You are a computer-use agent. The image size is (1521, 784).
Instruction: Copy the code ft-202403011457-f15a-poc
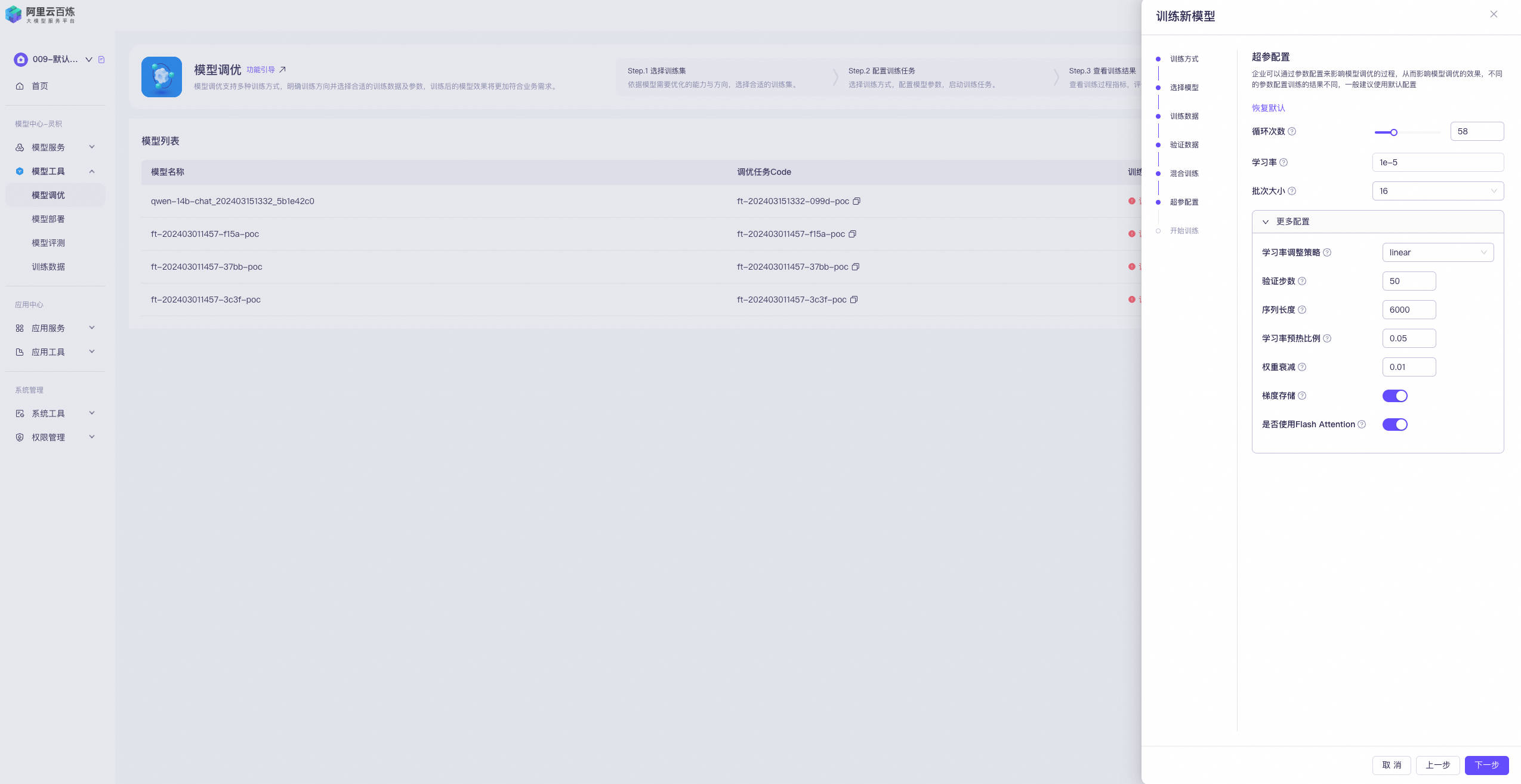(x=853, y=234)
